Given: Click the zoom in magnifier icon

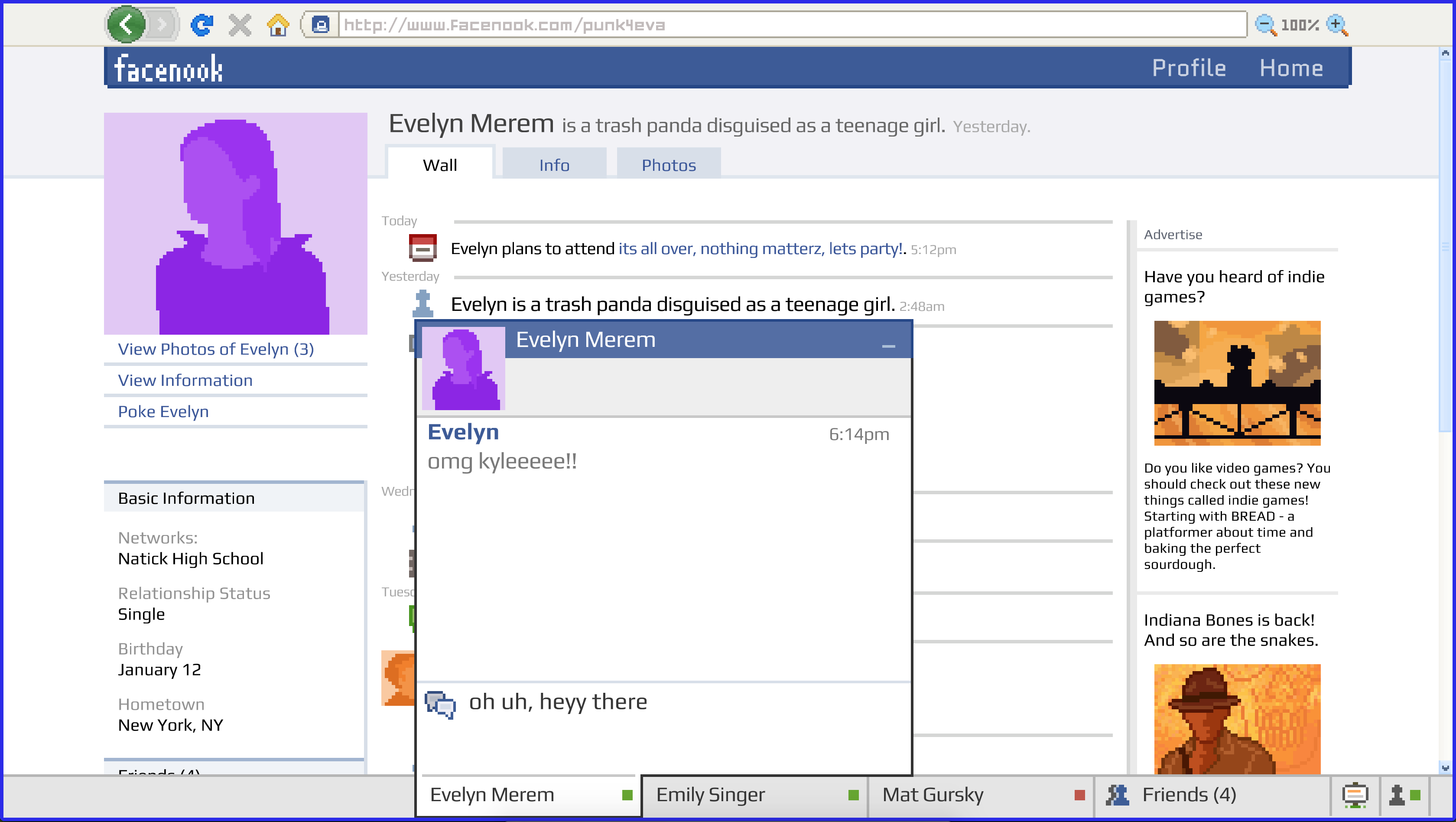Looking at the screenshot, I should 1339,23.
